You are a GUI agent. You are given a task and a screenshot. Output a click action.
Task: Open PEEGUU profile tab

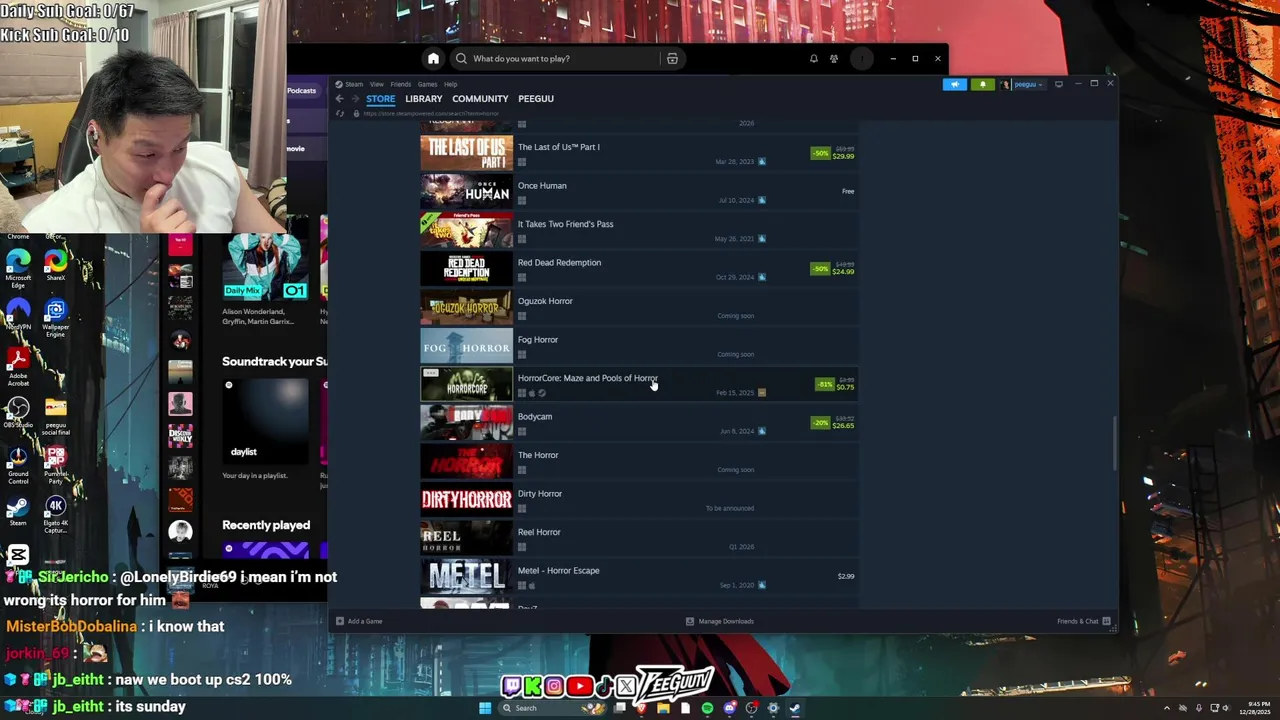point(536,99)
